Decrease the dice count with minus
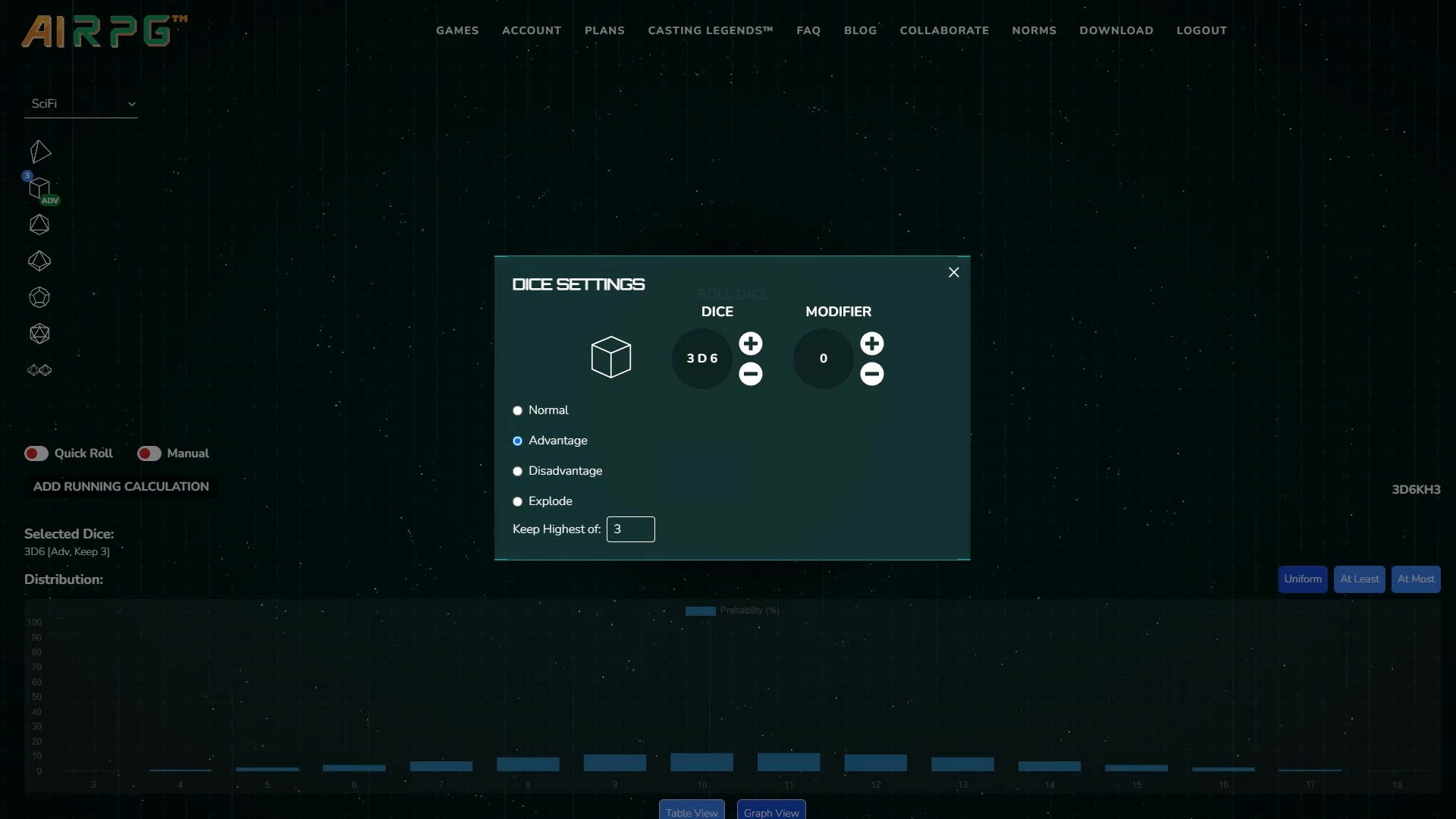The width and height of the screenshot is (1456, 819). point(750,374)
